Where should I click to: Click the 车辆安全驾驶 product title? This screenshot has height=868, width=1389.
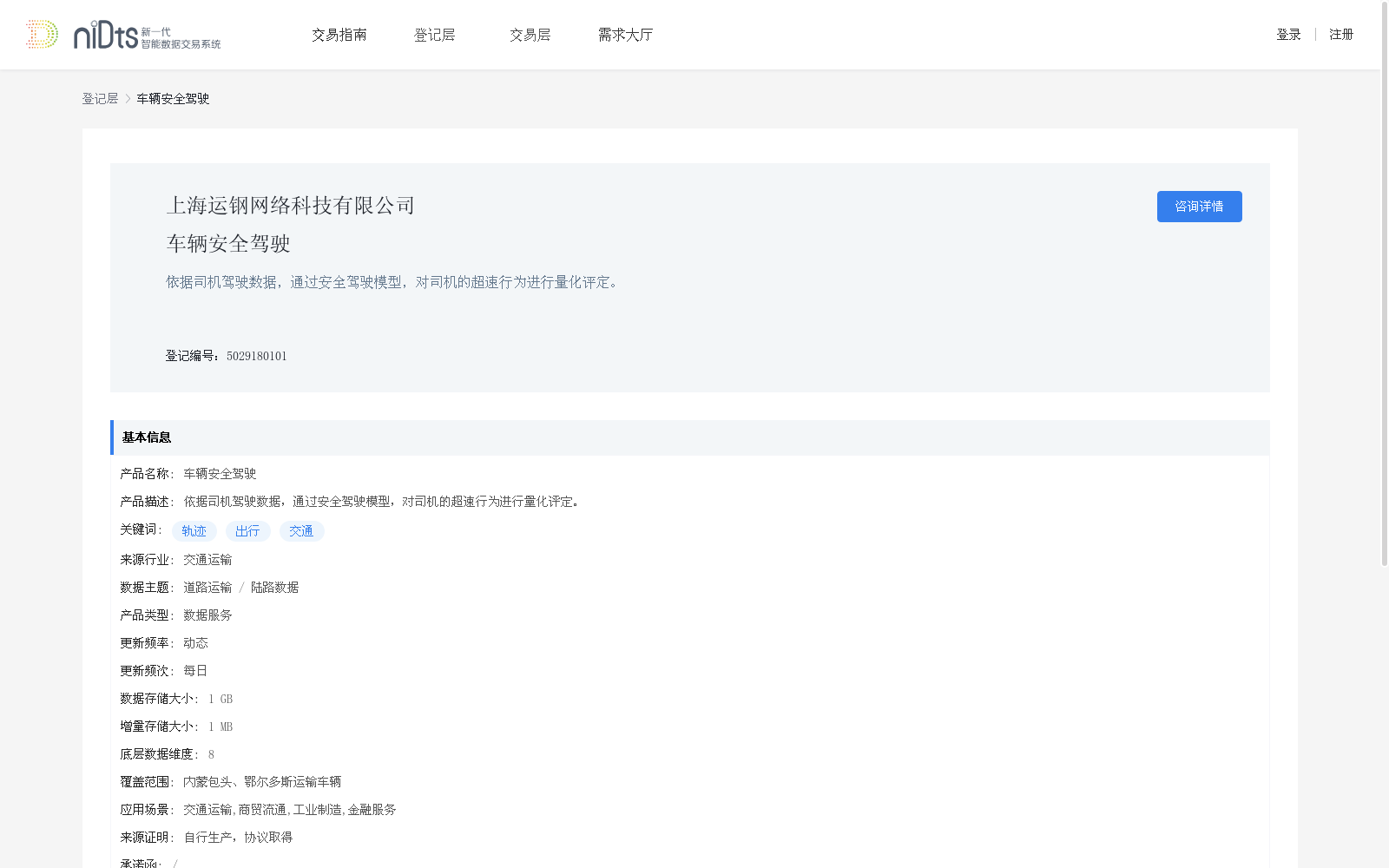[x=228, y=244]
